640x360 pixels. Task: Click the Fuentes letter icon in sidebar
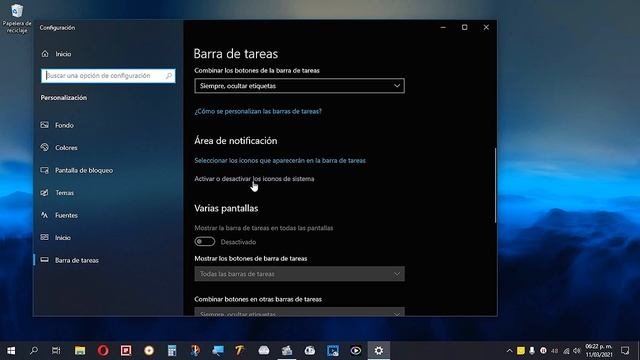coord(44,215)
